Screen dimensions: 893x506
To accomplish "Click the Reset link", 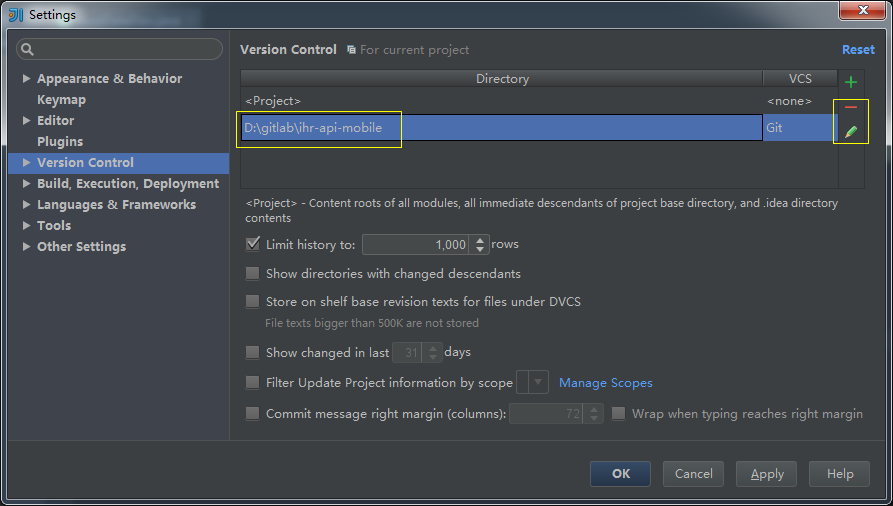I will [858, 50].
